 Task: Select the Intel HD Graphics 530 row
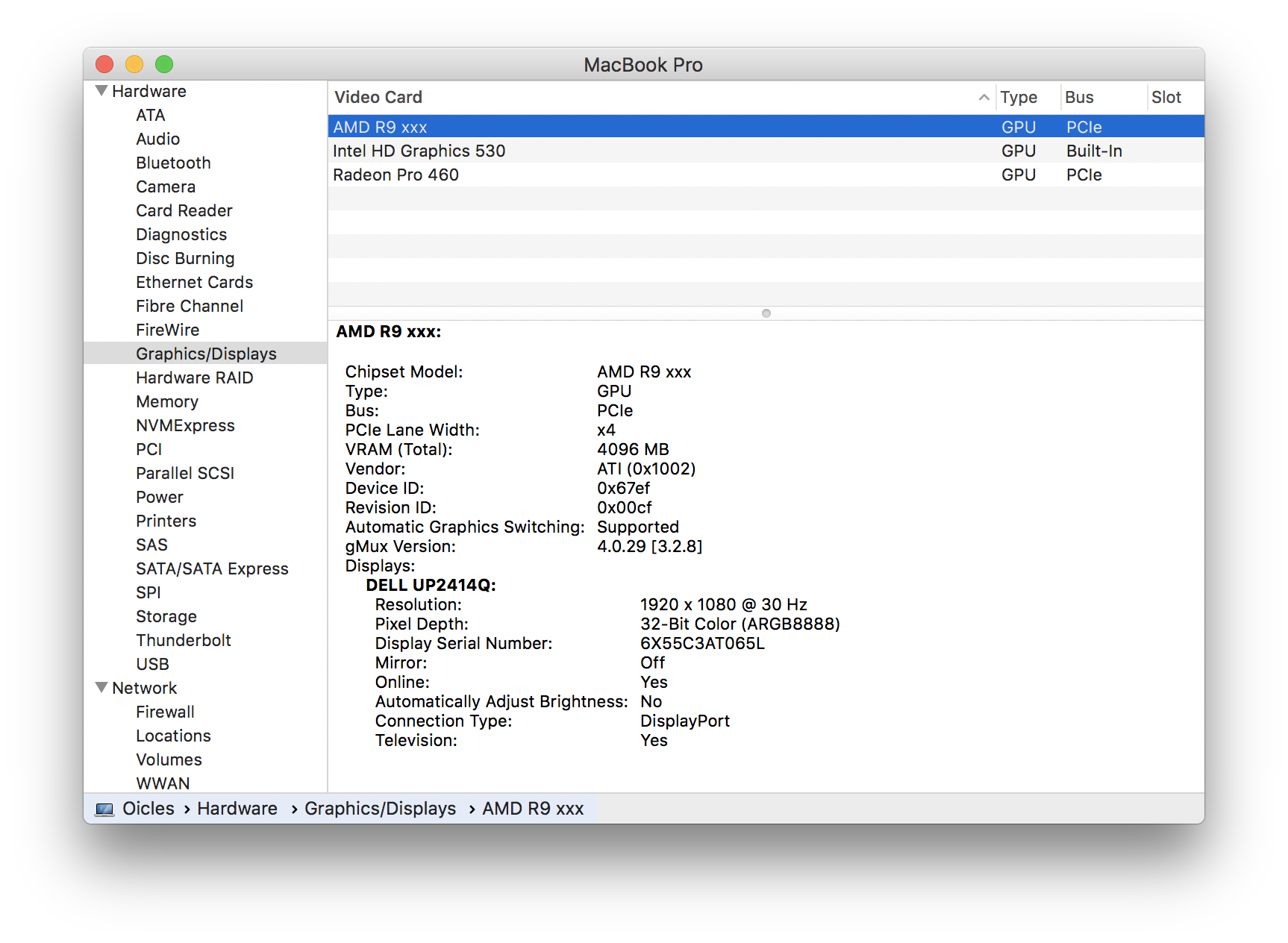pyautogui.click(x=766, y=151)
